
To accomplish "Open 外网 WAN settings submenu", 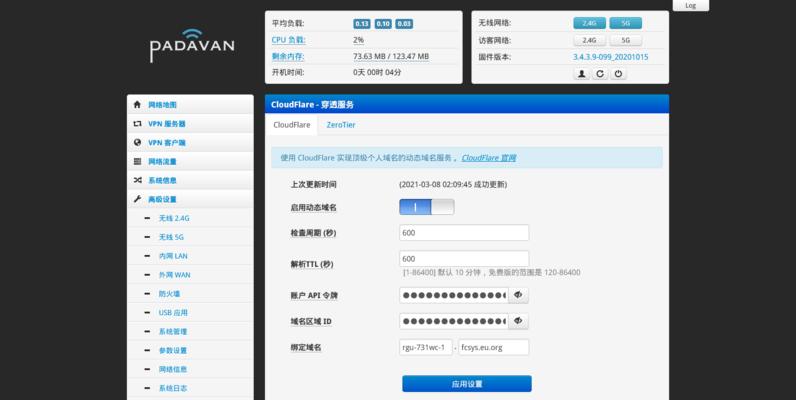I will 190,275.
